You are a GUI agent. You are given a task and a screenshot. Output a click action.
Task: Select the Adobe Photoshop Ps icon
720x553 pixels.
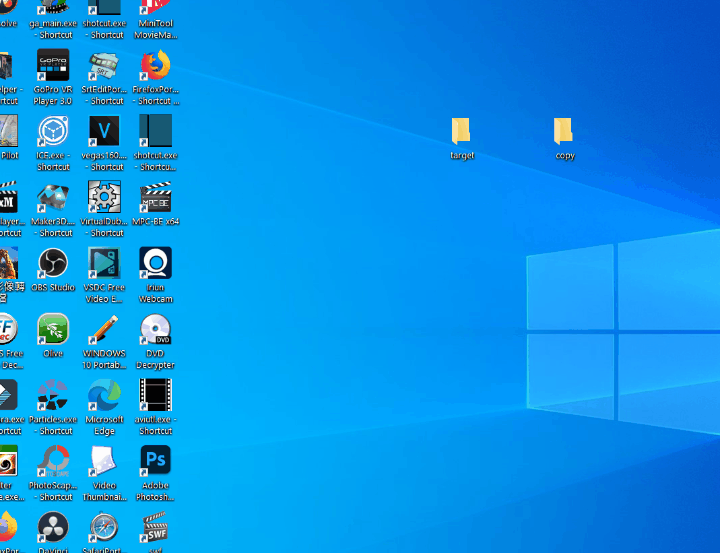[156, 461]
